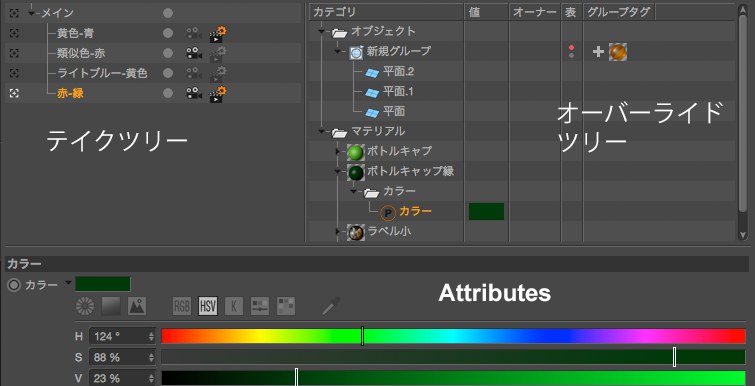Viewport: 755px width, 386px height.
Task: Click the カラー parameter radio circle
Action: pyautogui.click(x=14, y=285)
